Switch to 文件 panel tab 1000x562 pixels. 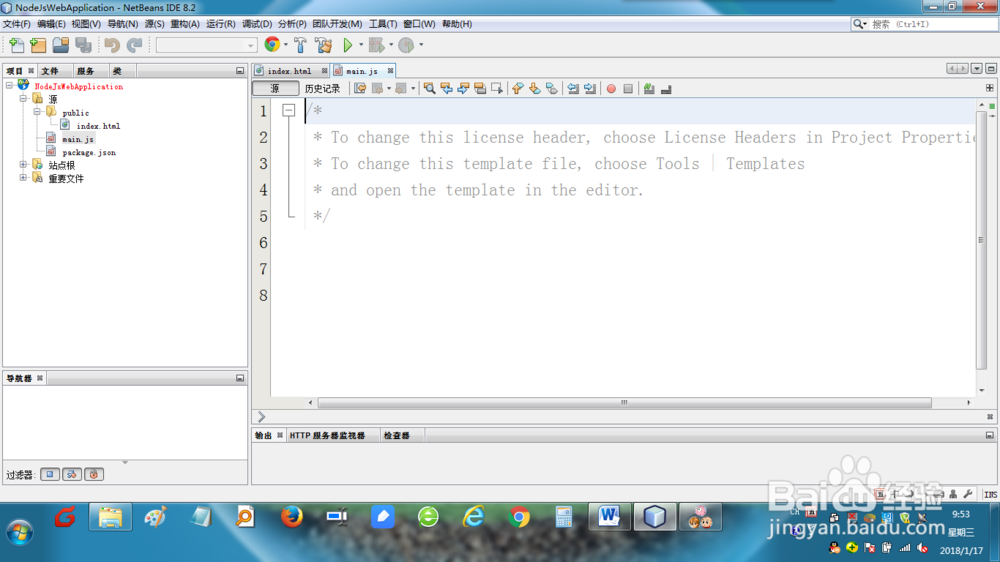pyautogui.click(x=50, y=71)
